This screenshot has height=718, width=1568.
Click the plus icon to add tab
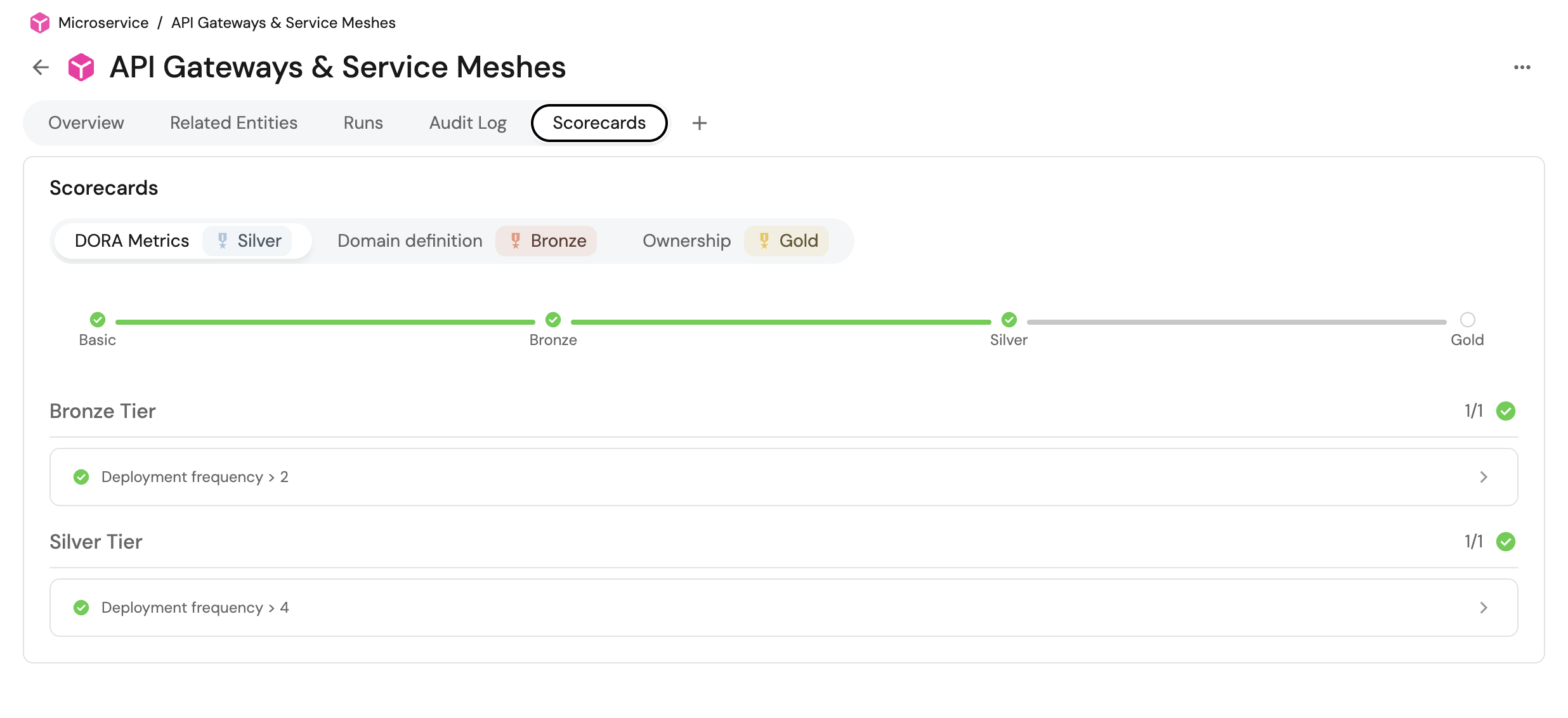tap(699, 123)
